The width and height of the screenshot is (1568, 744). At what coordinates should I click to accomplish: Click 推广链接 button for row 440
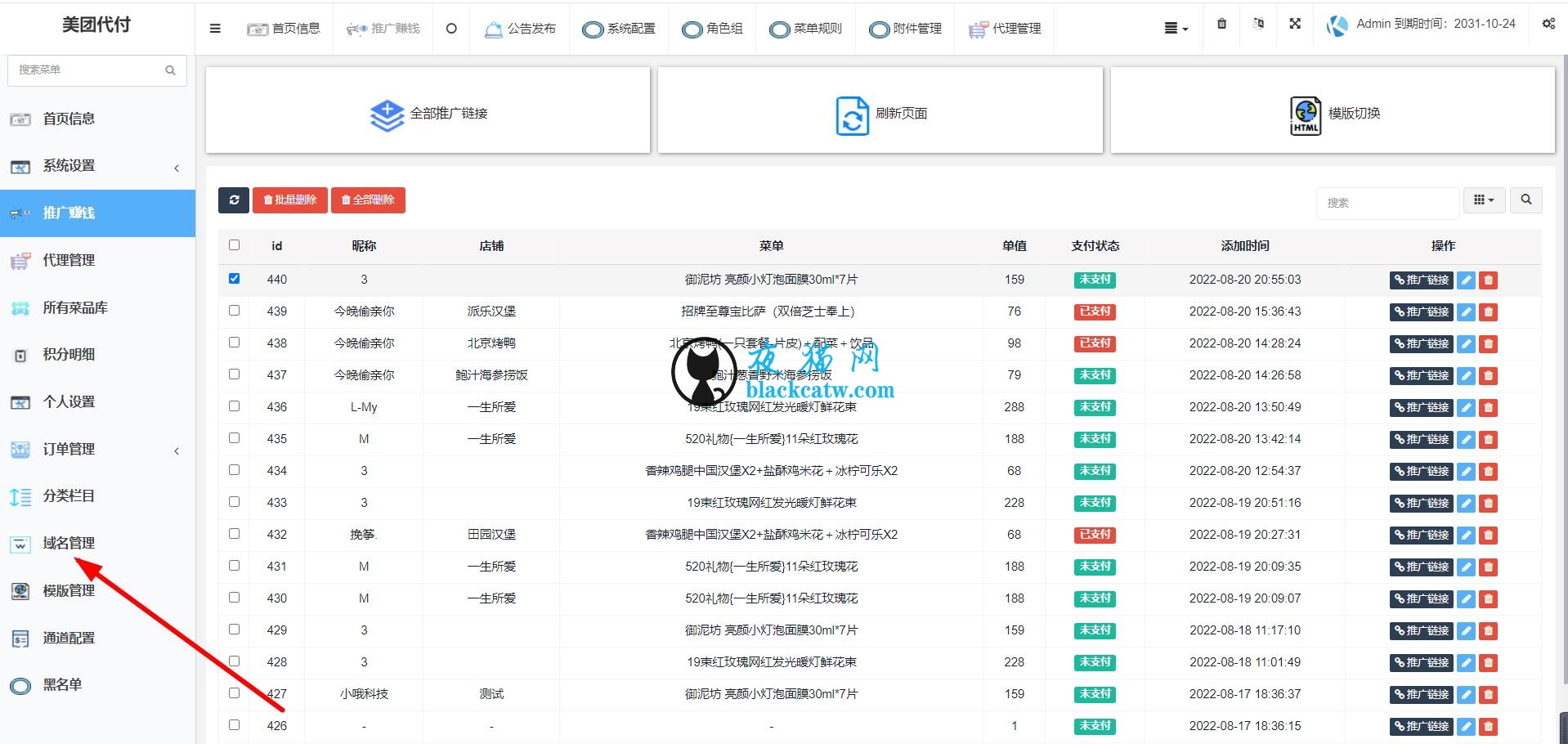click(1422, 280)
